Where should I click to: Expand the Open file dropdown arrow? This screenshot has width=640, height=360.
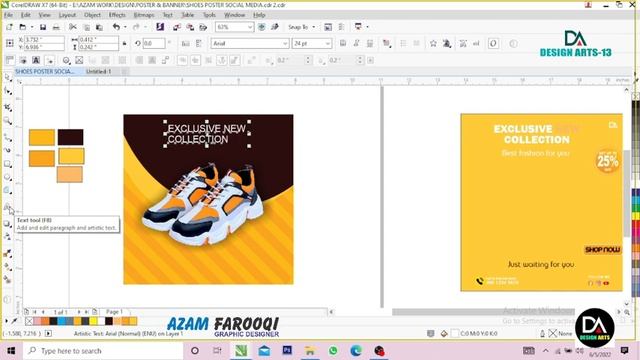32,27
